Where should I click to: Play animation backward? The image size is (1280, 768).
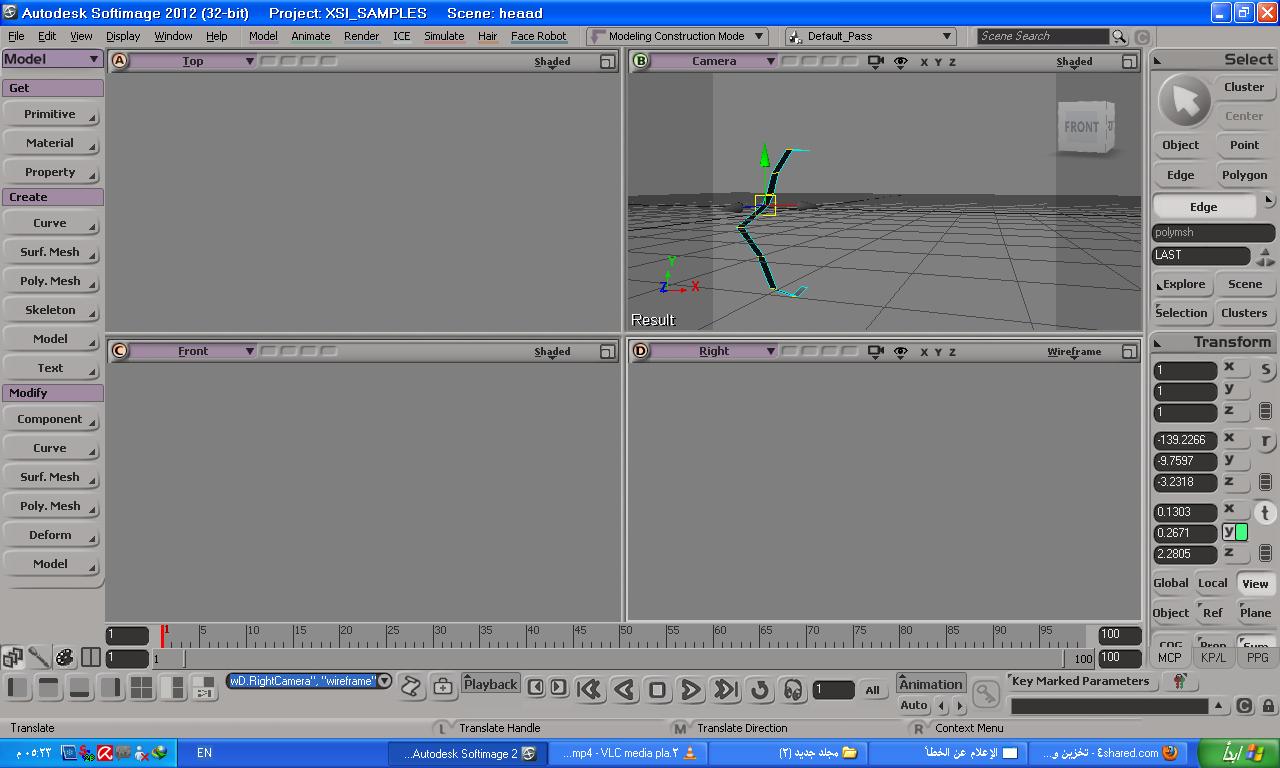pyautogui.click(x=624, y=689)
